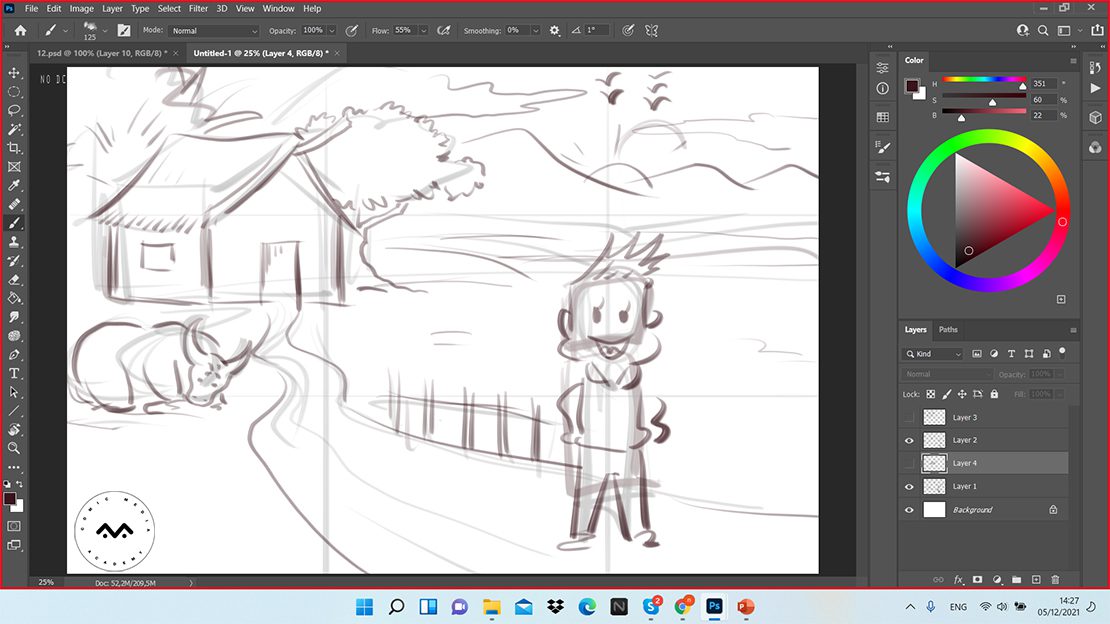The image size is (1110, 624).
Task: Activate the Eraser tool
Action: (14, 279)
